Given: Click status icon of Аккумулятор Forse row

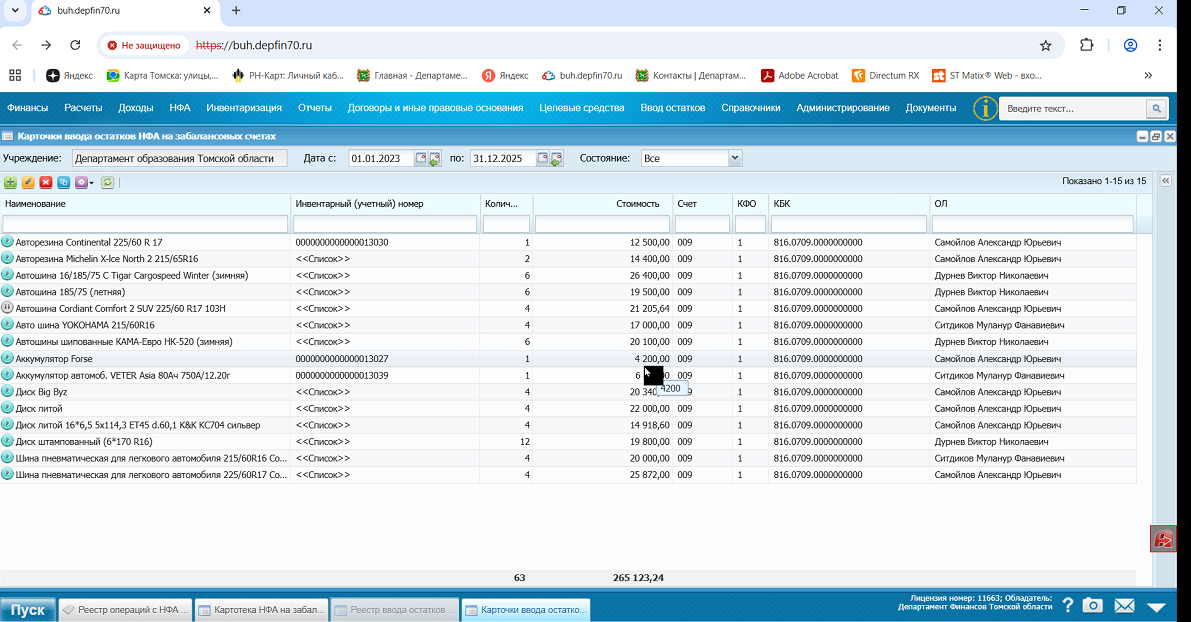Looking at the screenshot, I should pyautogui.click(x=8, y=358).
